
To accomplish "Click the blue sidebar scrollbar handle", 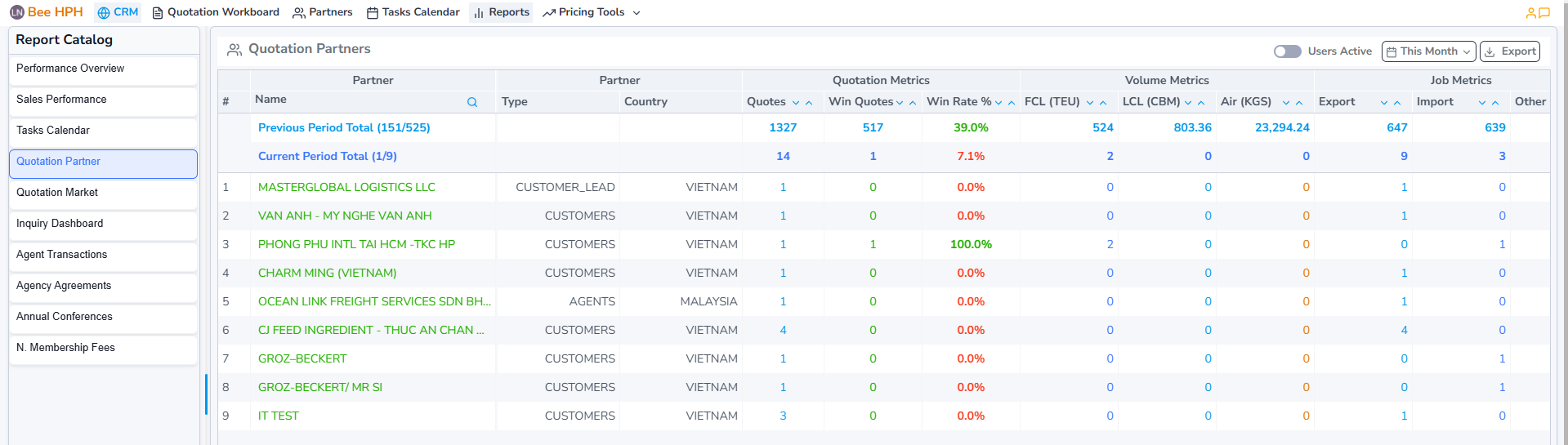I will pyautogui.click(x=206, y=394).
